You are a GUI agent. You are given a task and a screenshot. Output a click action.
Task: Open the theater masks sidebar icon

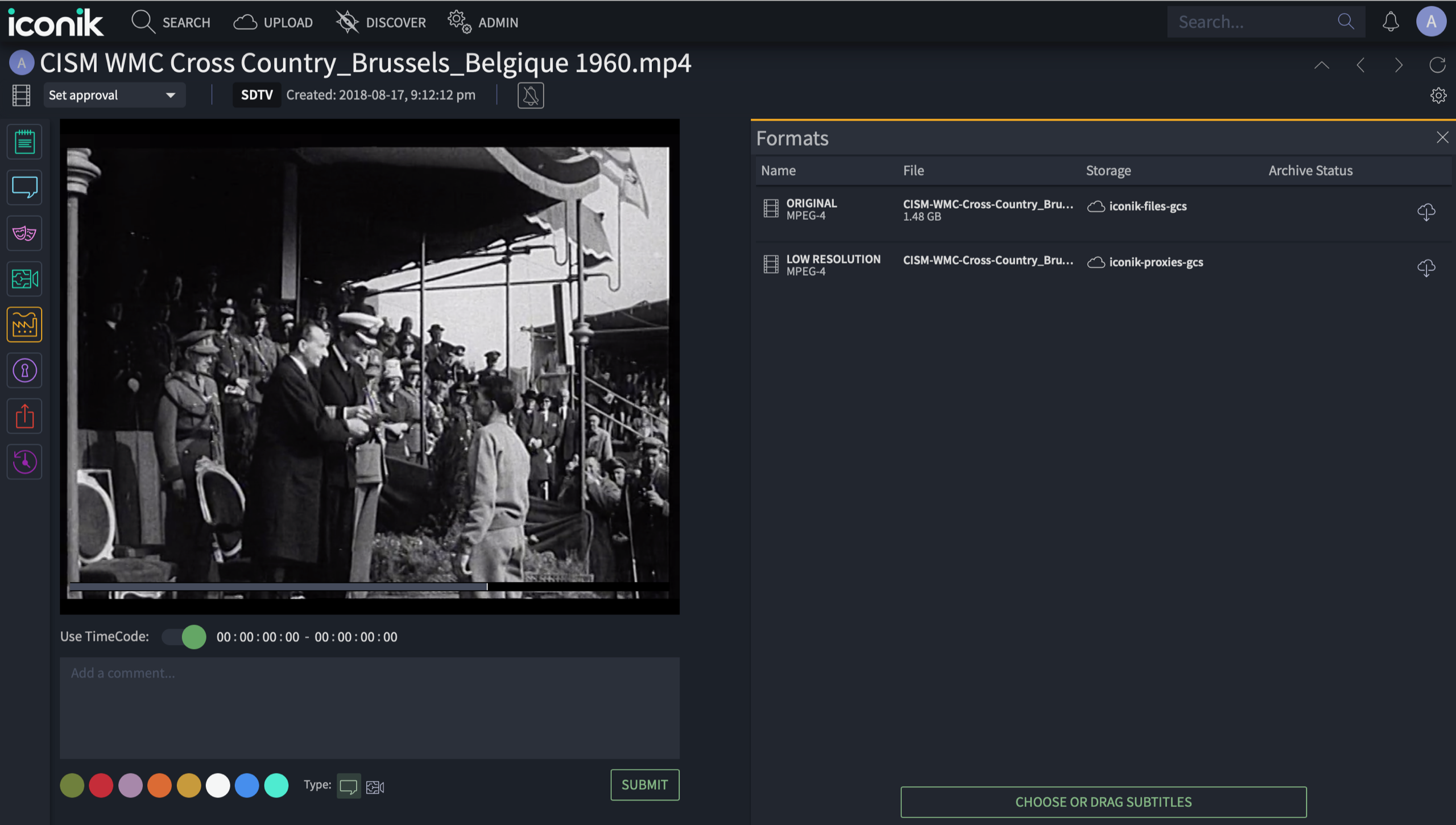pyautogui.click(x=24, y=233)
